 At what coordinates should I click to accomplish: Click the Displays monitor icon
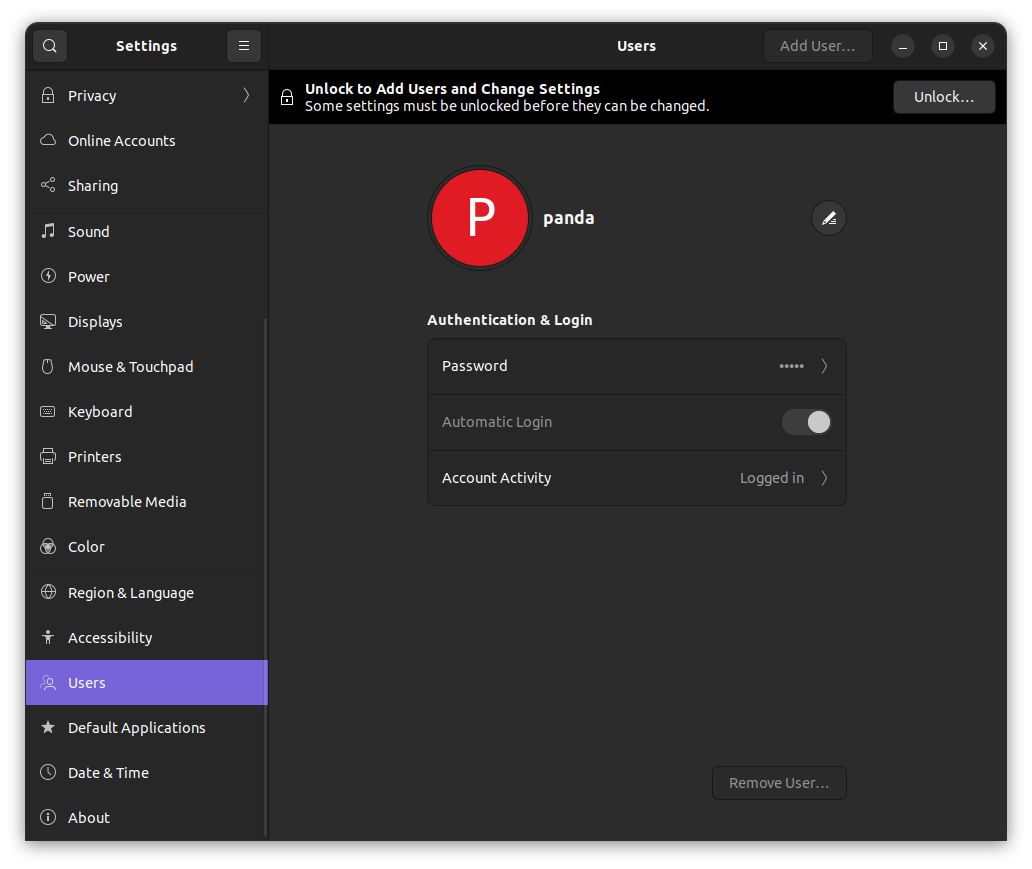click(x=48, y=321)
